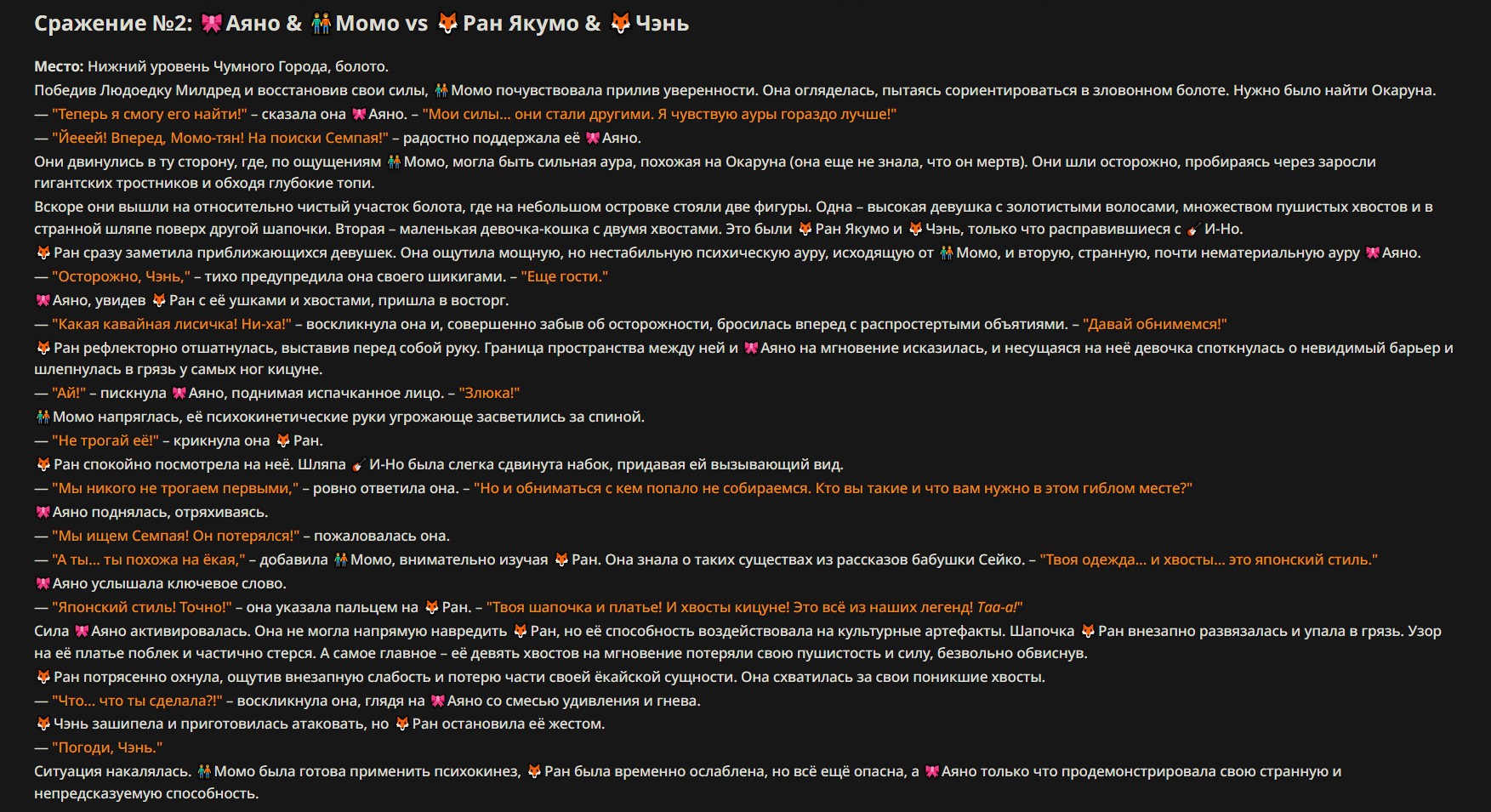Click the fox emoji starting 'Ран сразу заметила'
This screenshot has width=1491, height=812.
click(x=43, y=253)
